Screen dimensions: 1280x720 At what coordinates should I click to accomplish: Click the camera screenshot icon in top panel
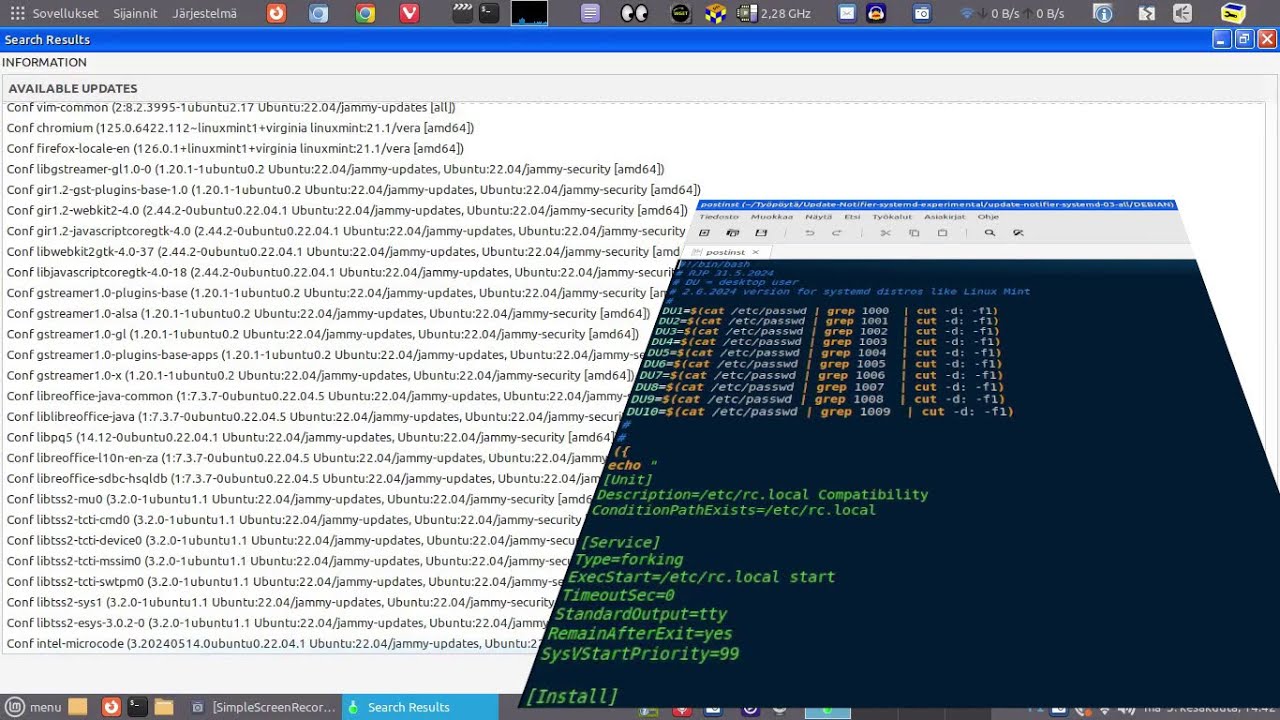click(922, 13)
